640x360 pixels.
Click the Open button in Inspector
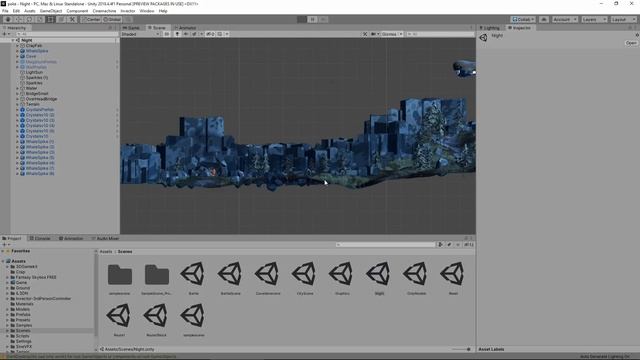point(631,43)
